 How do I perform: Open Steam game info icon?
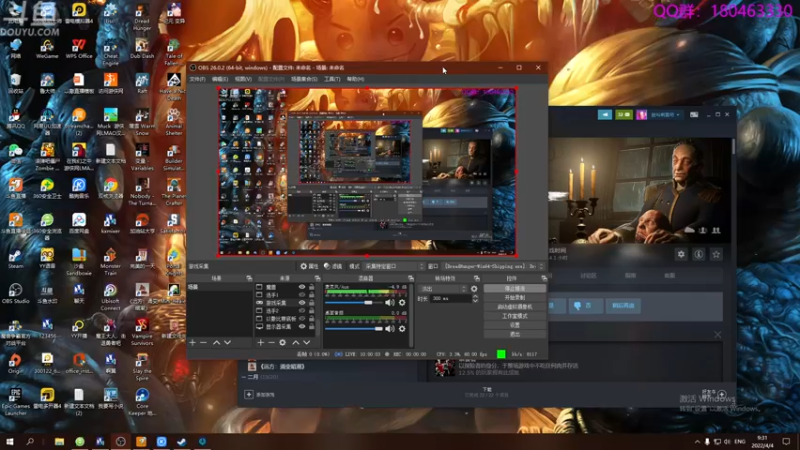(x=698, y=254)
